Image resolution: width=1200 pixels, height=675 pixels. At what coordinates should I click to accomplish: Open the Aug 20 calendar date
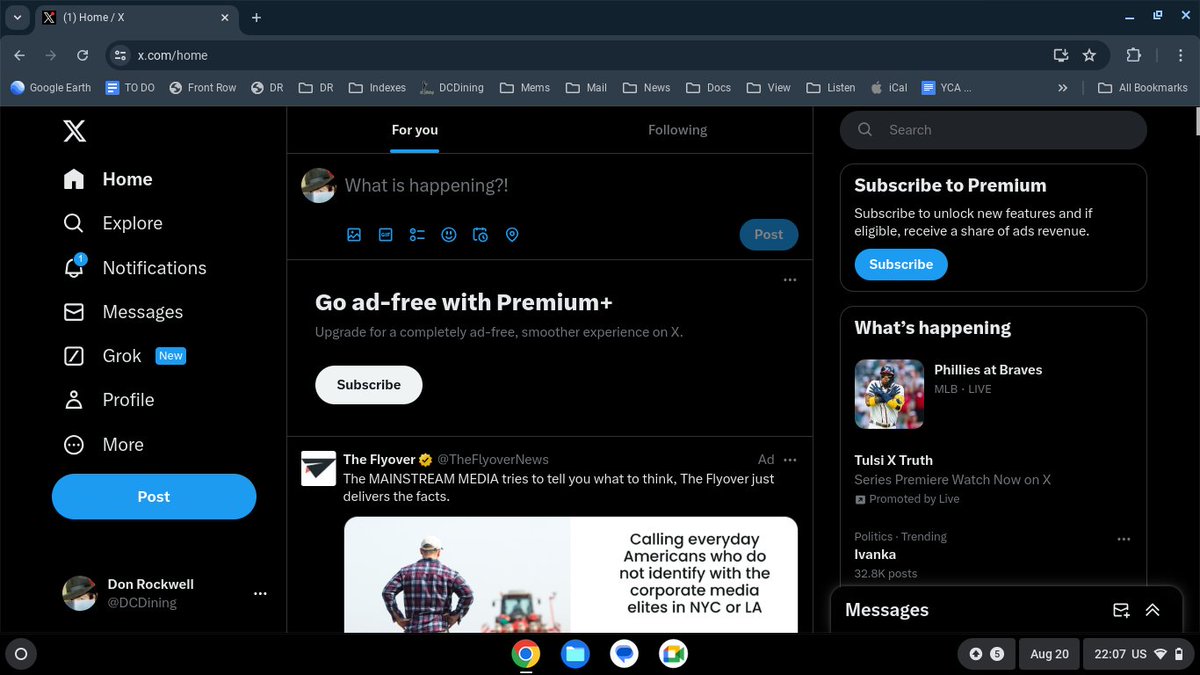[1049, 654]
